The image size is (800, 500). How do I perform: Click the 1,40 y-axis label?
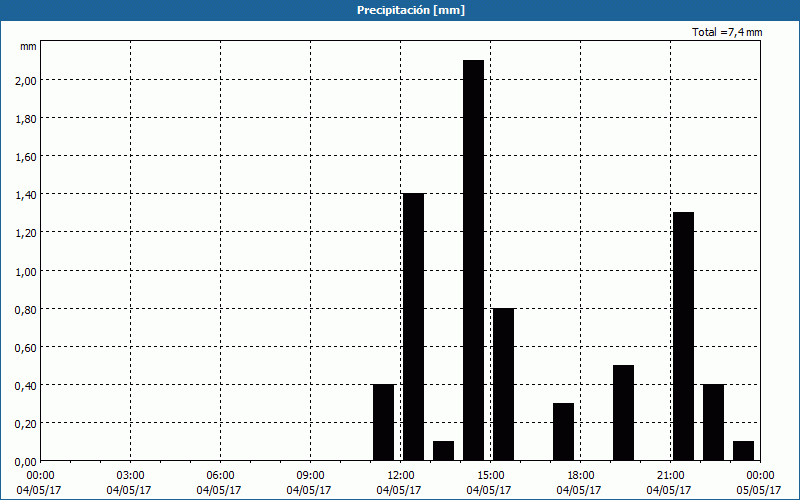pyautogui.click(x=26, y=194)
